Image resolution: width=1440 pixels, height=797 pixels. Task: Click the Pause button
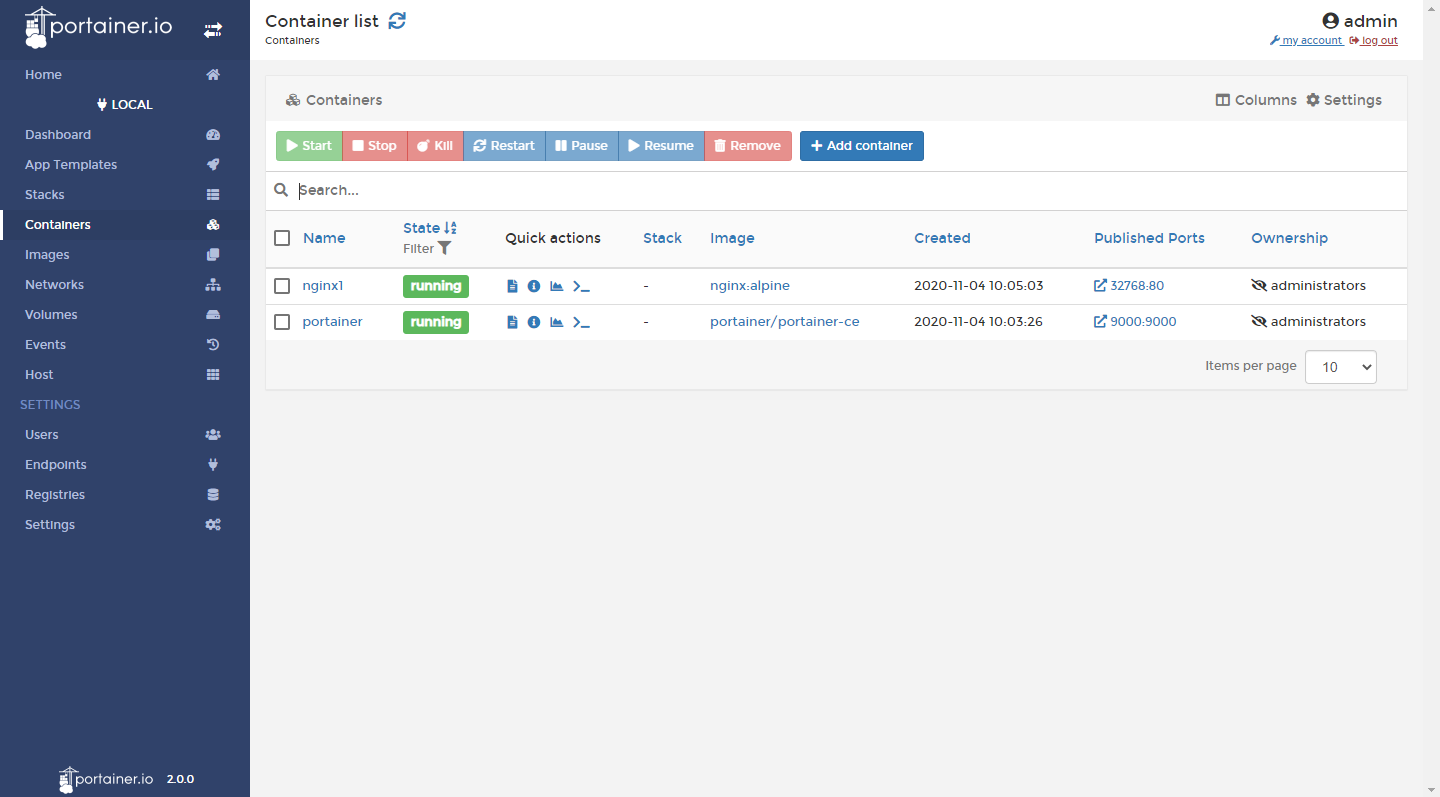point(582,146)
